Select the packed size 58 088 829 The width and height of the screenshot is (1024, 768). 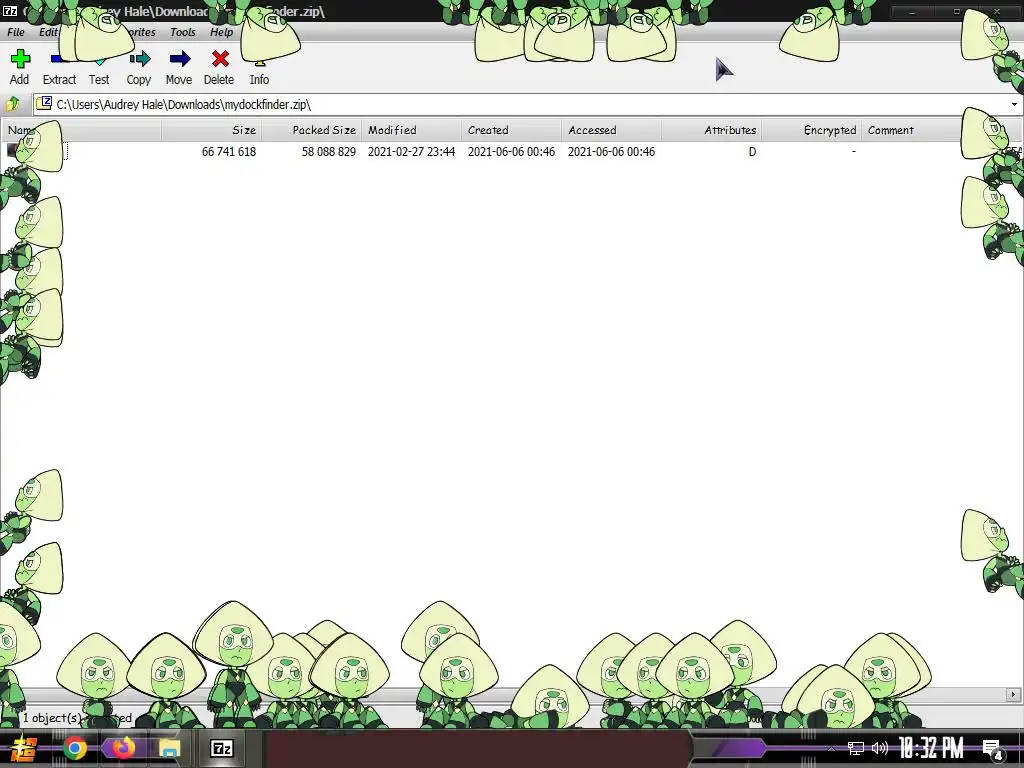point(328,152)
